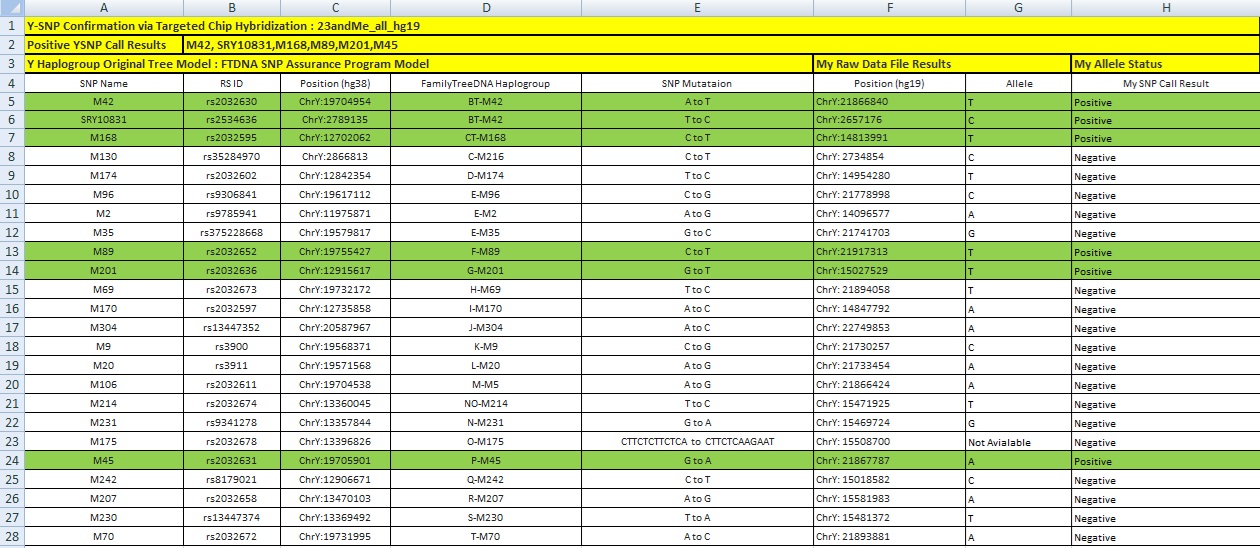Click the rs2534636 RS ID cell
This screenshot has height=548, width=1260.
[x=231, y=120]
